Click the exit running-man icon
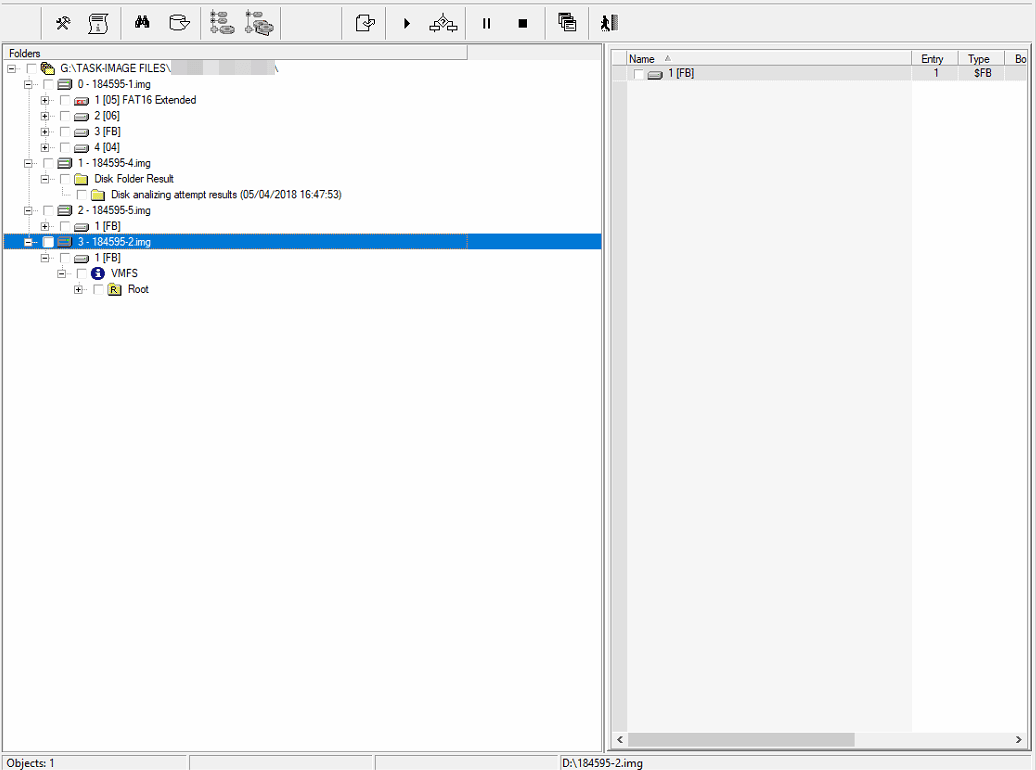This screenshot has height=770, width=1036. coord(609,23)
